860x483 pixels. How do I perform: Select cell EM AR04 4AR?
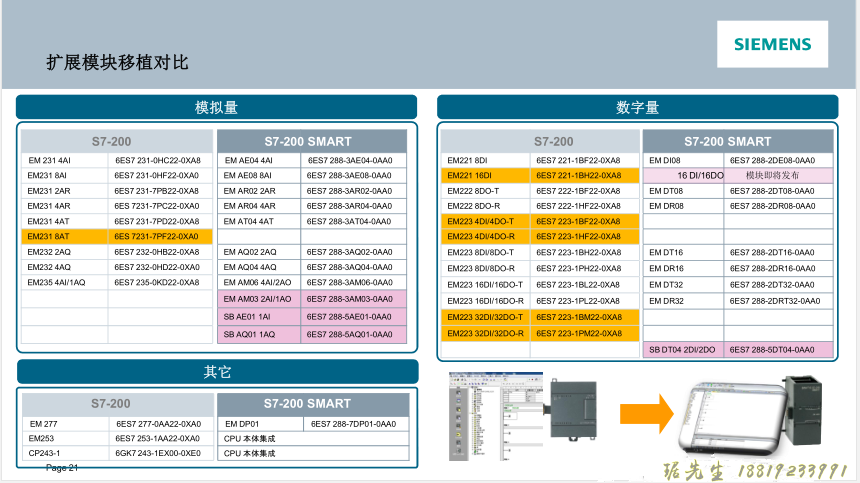[x=259, y=206]
